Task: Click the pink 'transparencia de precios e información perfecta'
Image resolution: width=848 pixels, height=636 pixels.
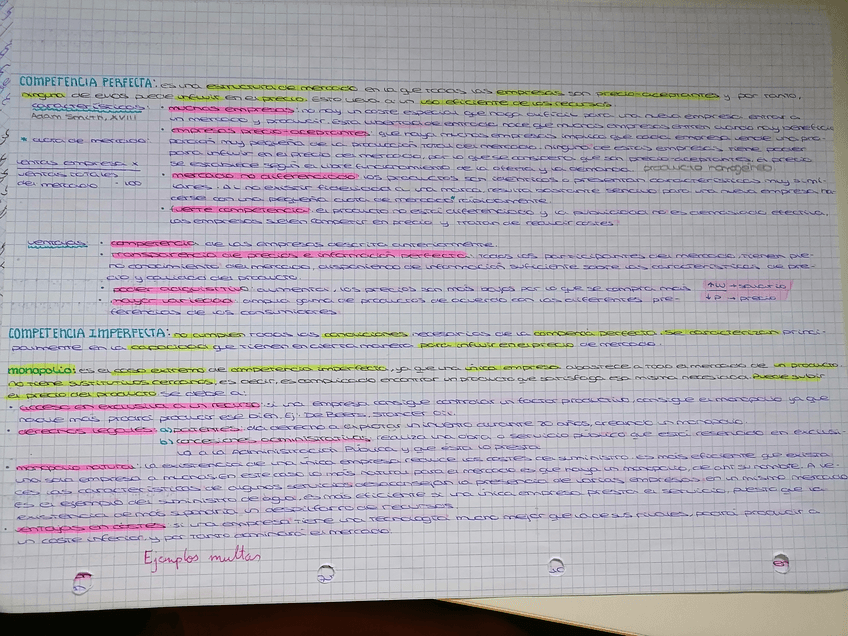Action: coord(288,255)
